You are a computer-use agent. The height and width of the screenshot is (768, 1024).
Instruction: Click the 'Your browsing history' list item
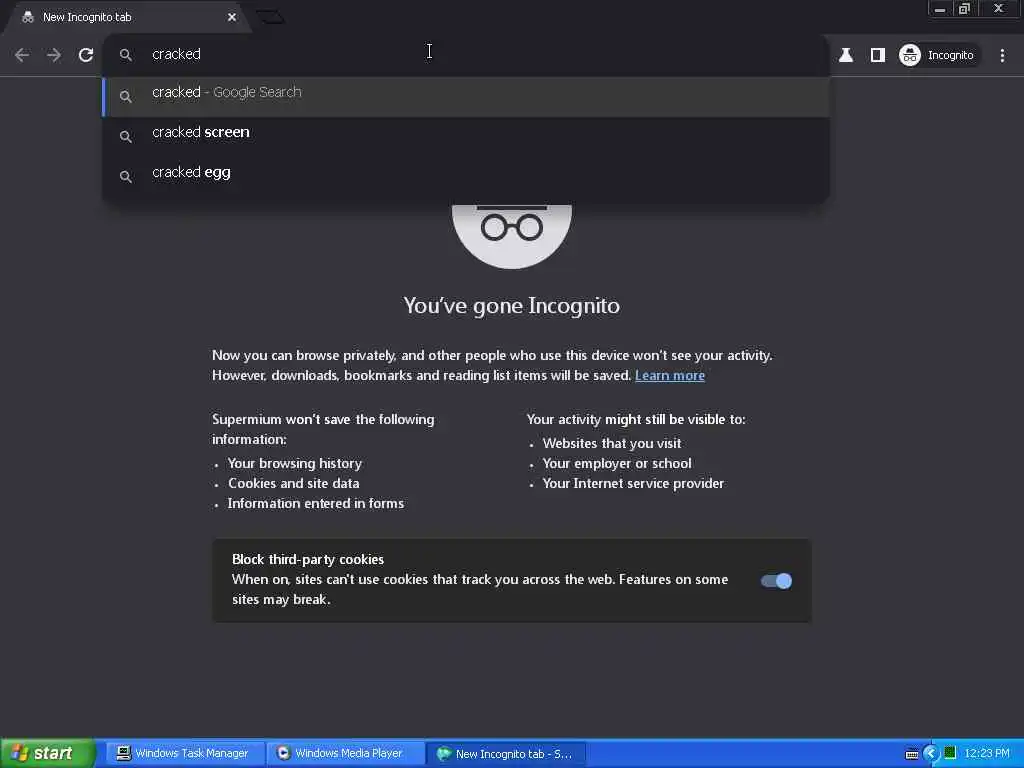click(x=295, y=463)
